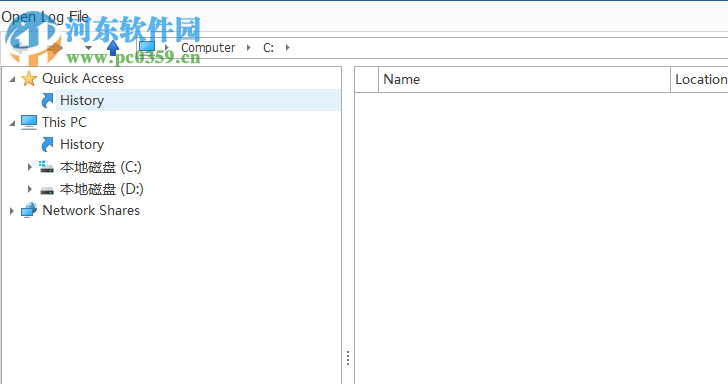Collapse the Quick Access tree node
The width and height of the screenshot is (728, 384).
13,79
